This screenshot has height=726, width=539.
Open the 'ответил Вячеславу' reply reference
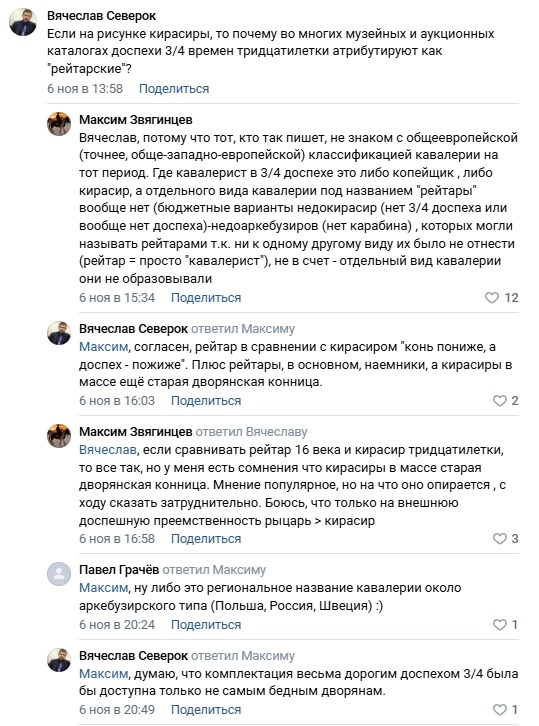coord(251,432)
